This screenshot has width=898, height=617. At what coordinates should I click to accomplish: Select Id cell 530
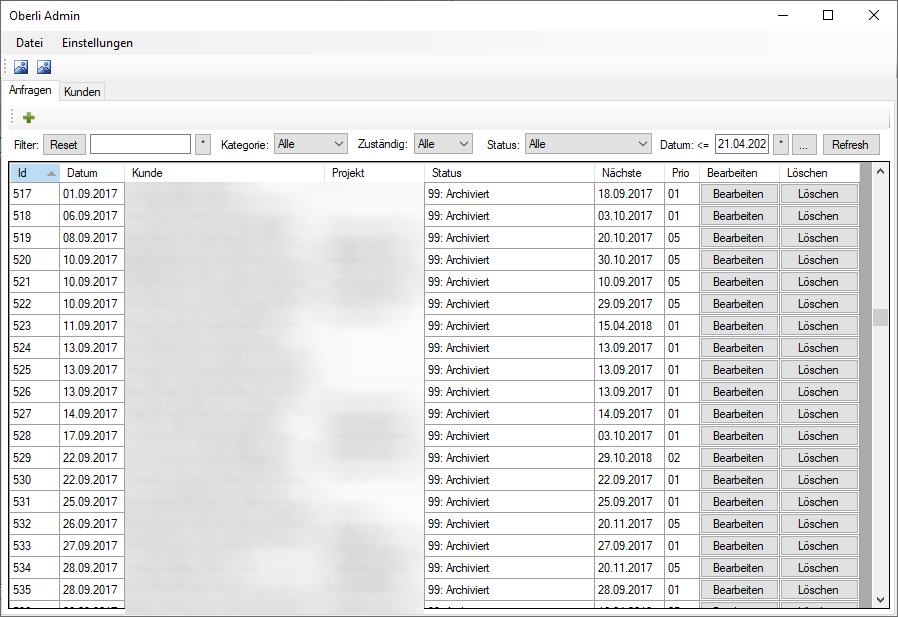pos(34,480)
